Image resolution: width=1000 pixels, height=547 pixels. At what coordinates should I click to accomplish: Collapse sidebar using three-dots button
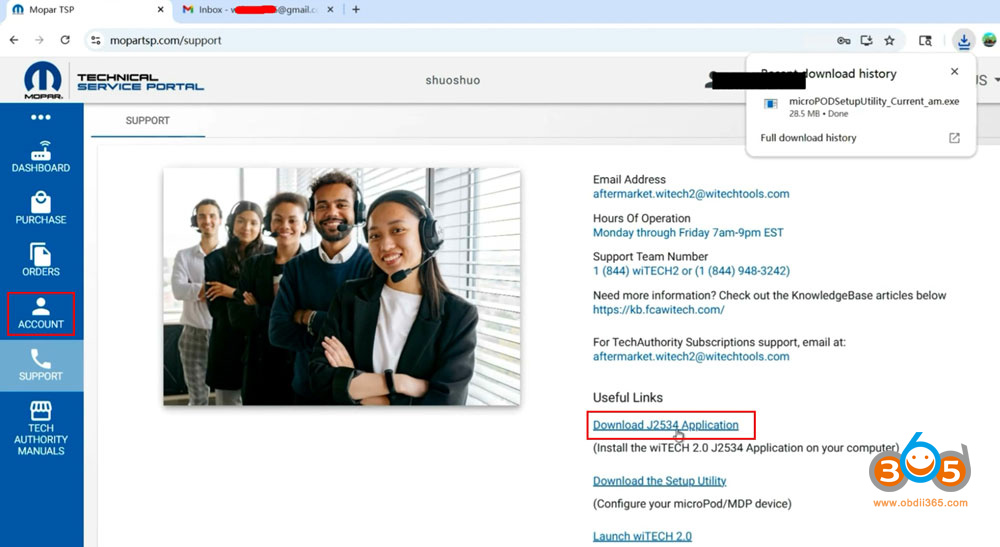pos(41,117)
